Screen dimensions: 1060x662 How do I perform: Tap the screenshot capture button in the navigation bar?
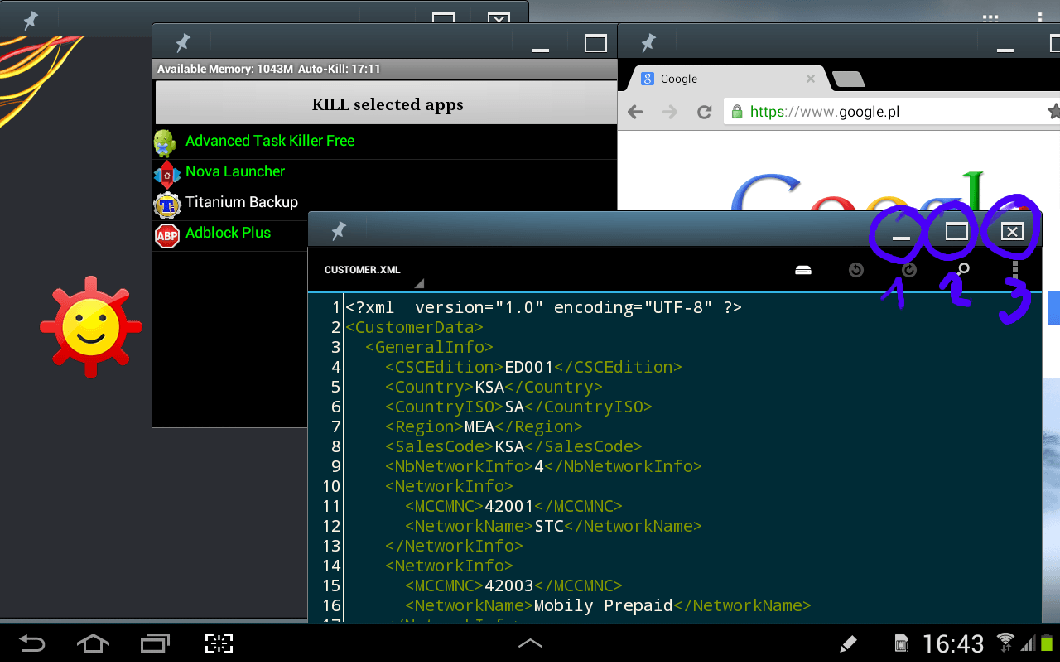pos(218,643)
